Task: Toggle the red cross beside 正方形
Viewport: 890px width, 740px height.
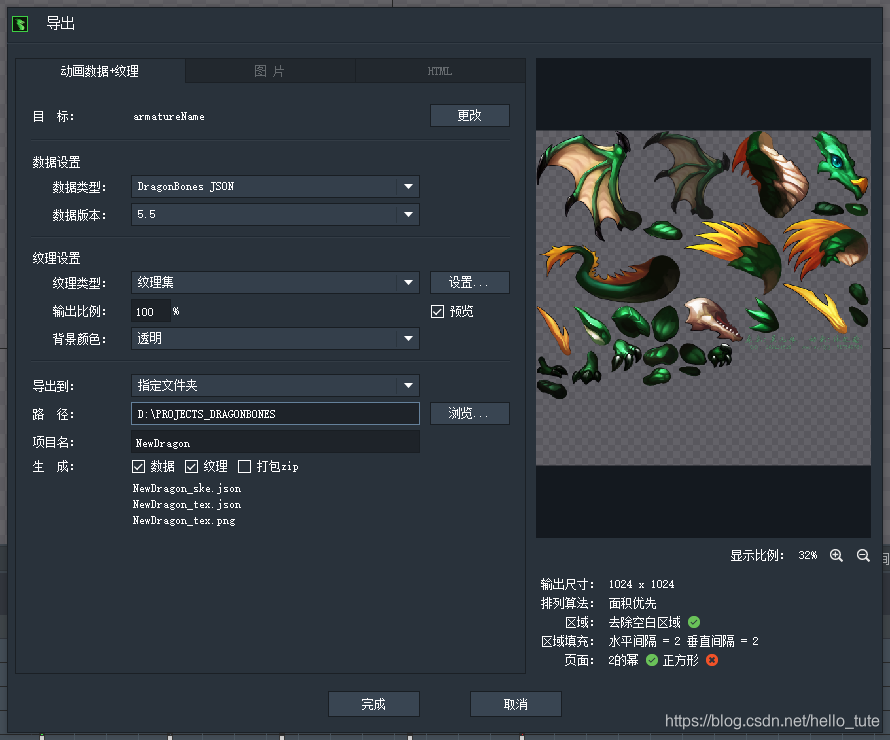Action: [712, 660]
